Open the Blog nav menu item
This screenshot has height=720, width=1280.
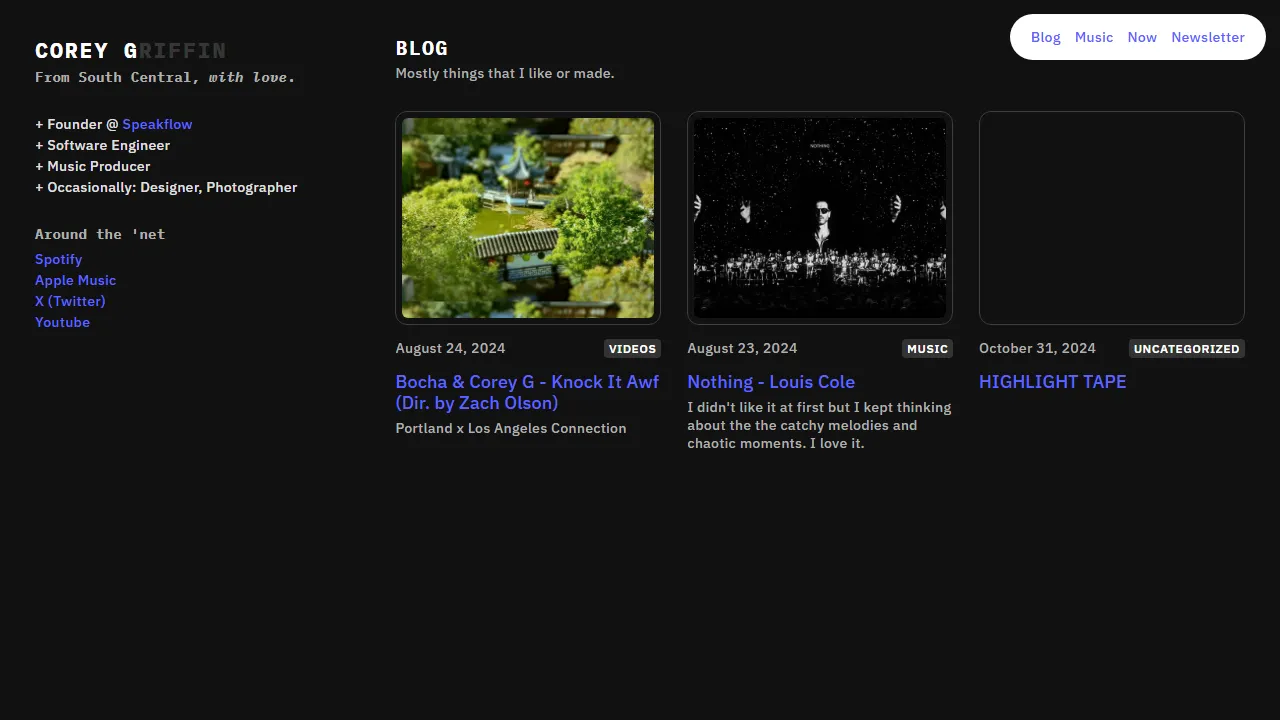click(1045, 37)
